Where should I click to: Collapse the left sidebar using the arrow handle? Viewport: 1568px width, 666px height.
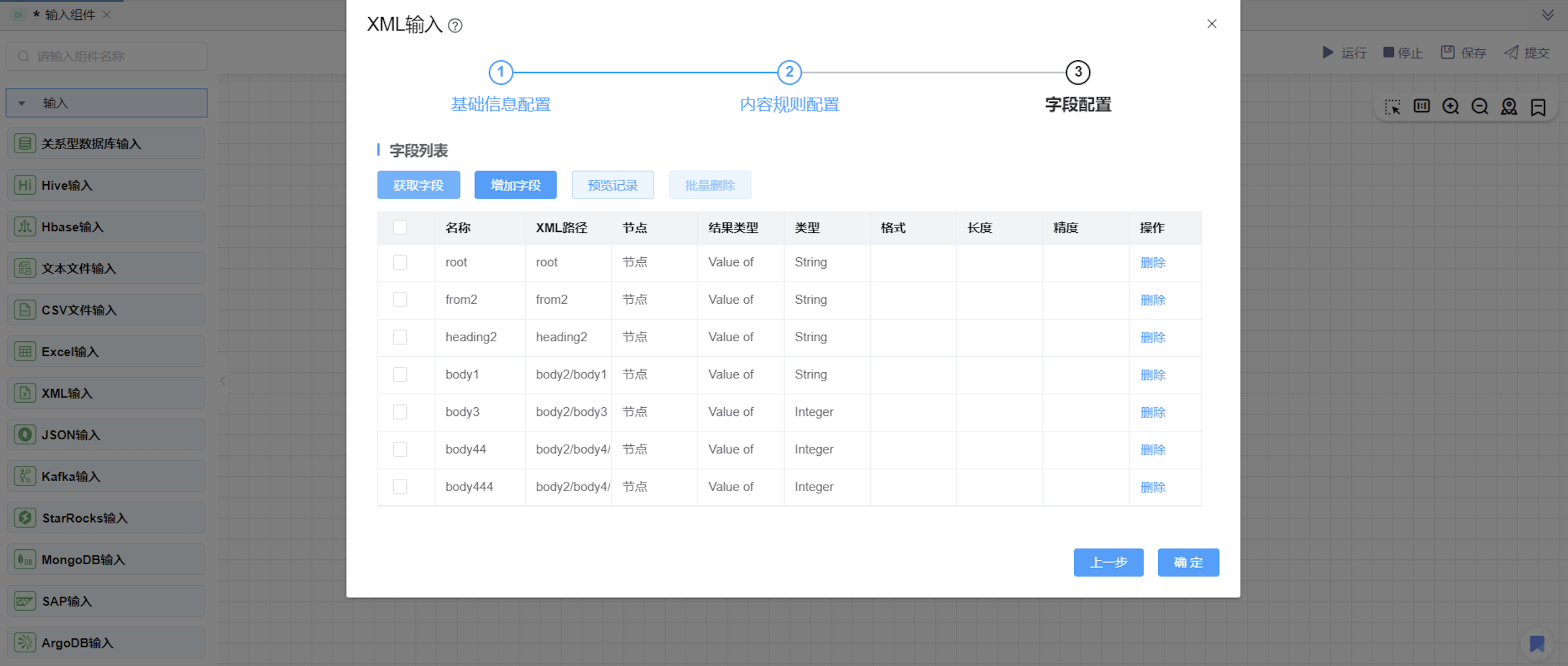click(x=223, y=381)
